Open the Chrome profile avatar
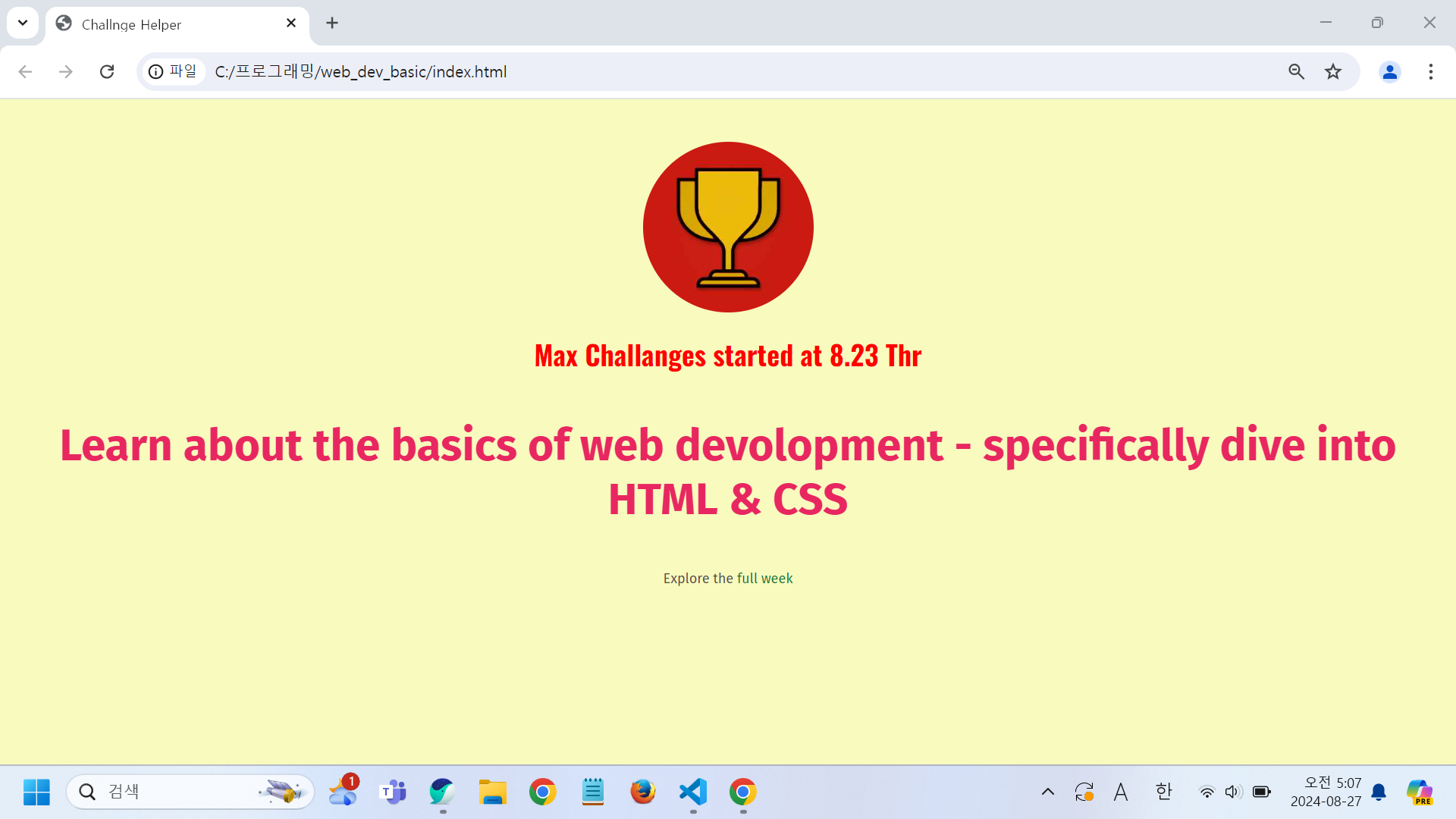 1389,71
